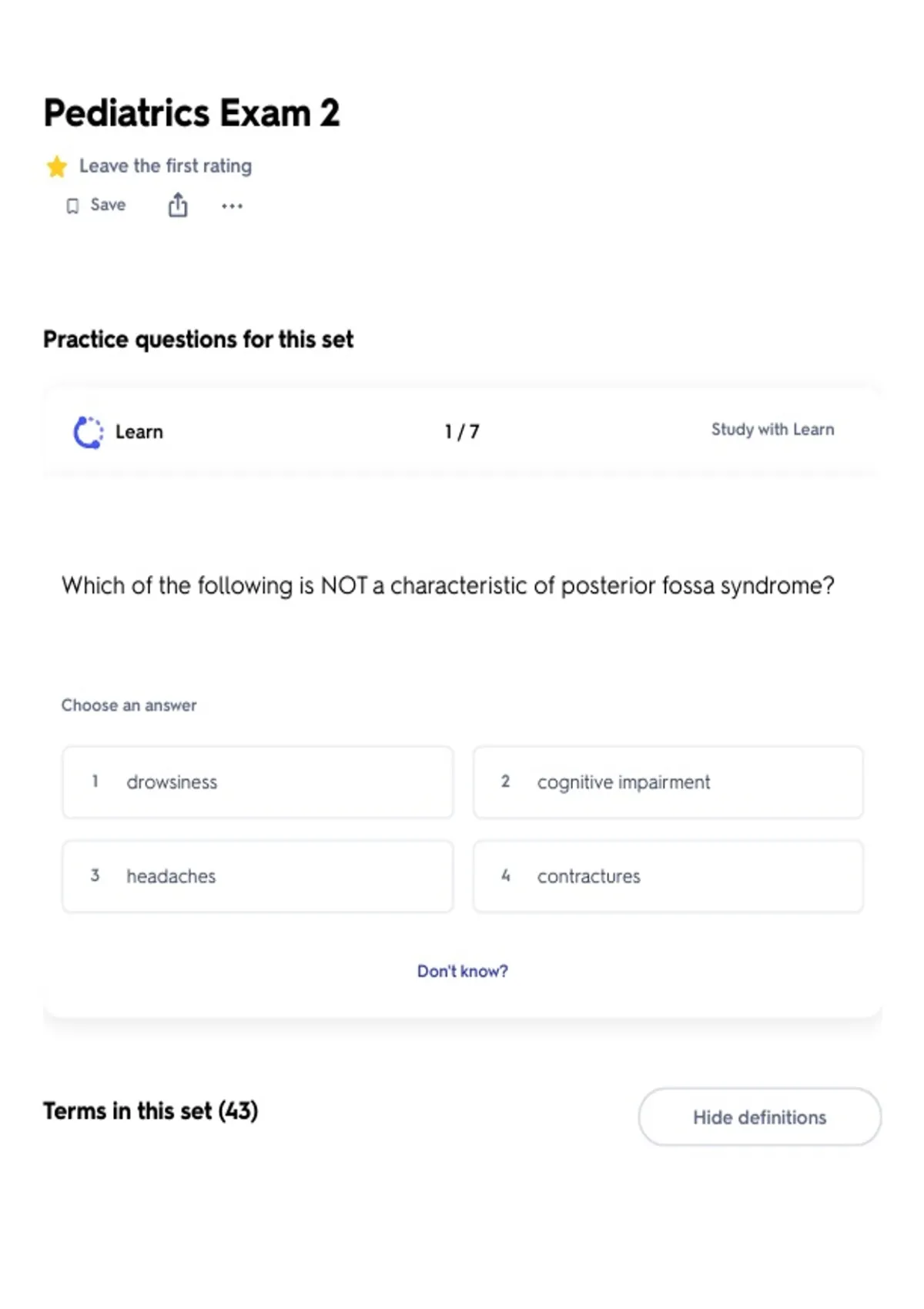Screen dimensions: 924x1309
Task: Click the Leave the first rating link
Action: click(166, 166)
